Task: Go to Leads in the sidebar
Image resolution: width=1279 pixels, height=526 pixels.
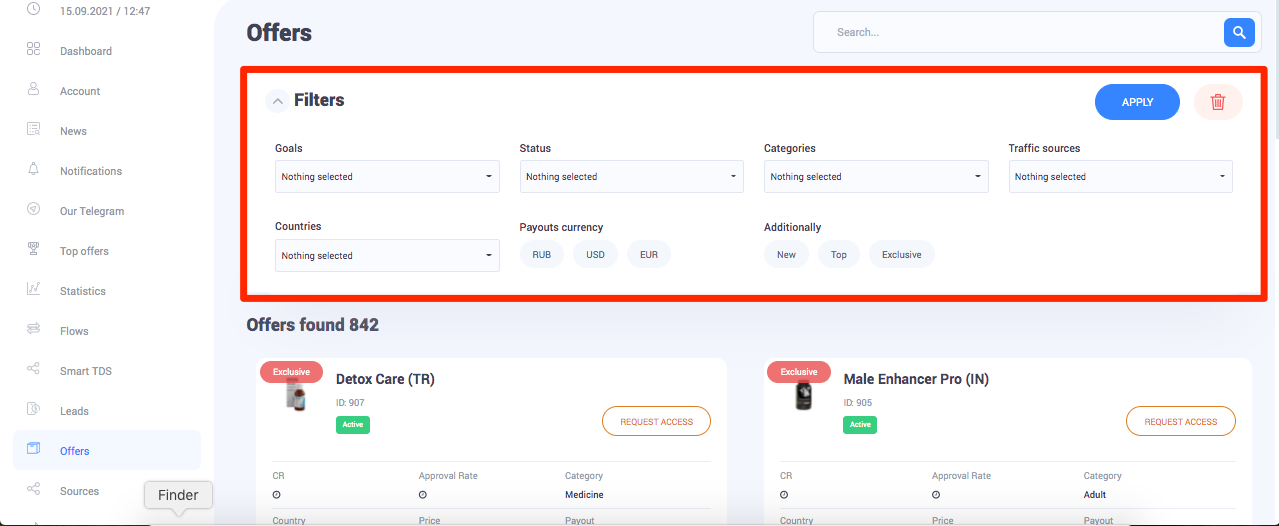Action: pyautogui.click(x=74, y=411)
